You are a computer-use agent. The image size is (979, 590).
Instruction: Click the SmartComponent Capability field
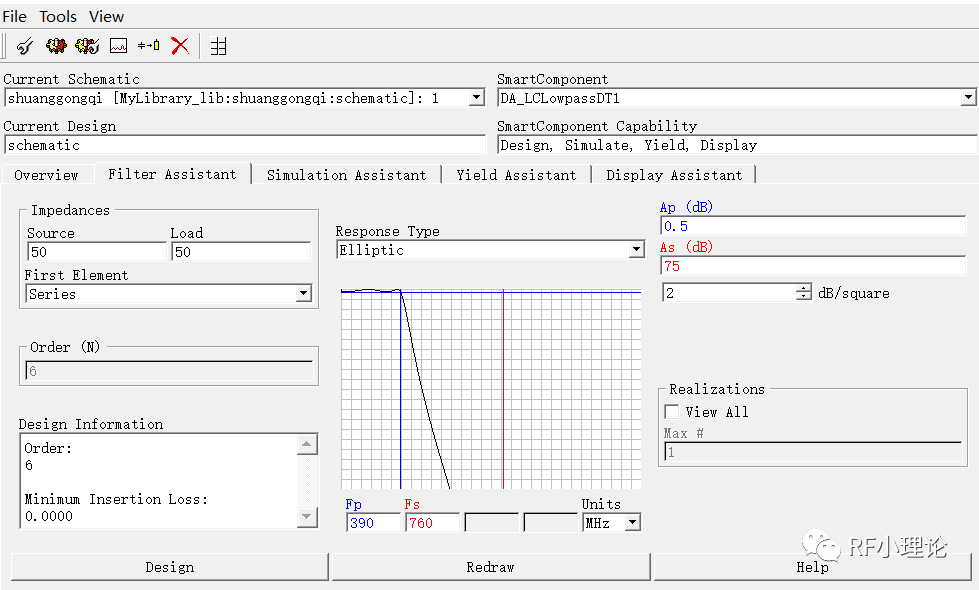point(737,145)
